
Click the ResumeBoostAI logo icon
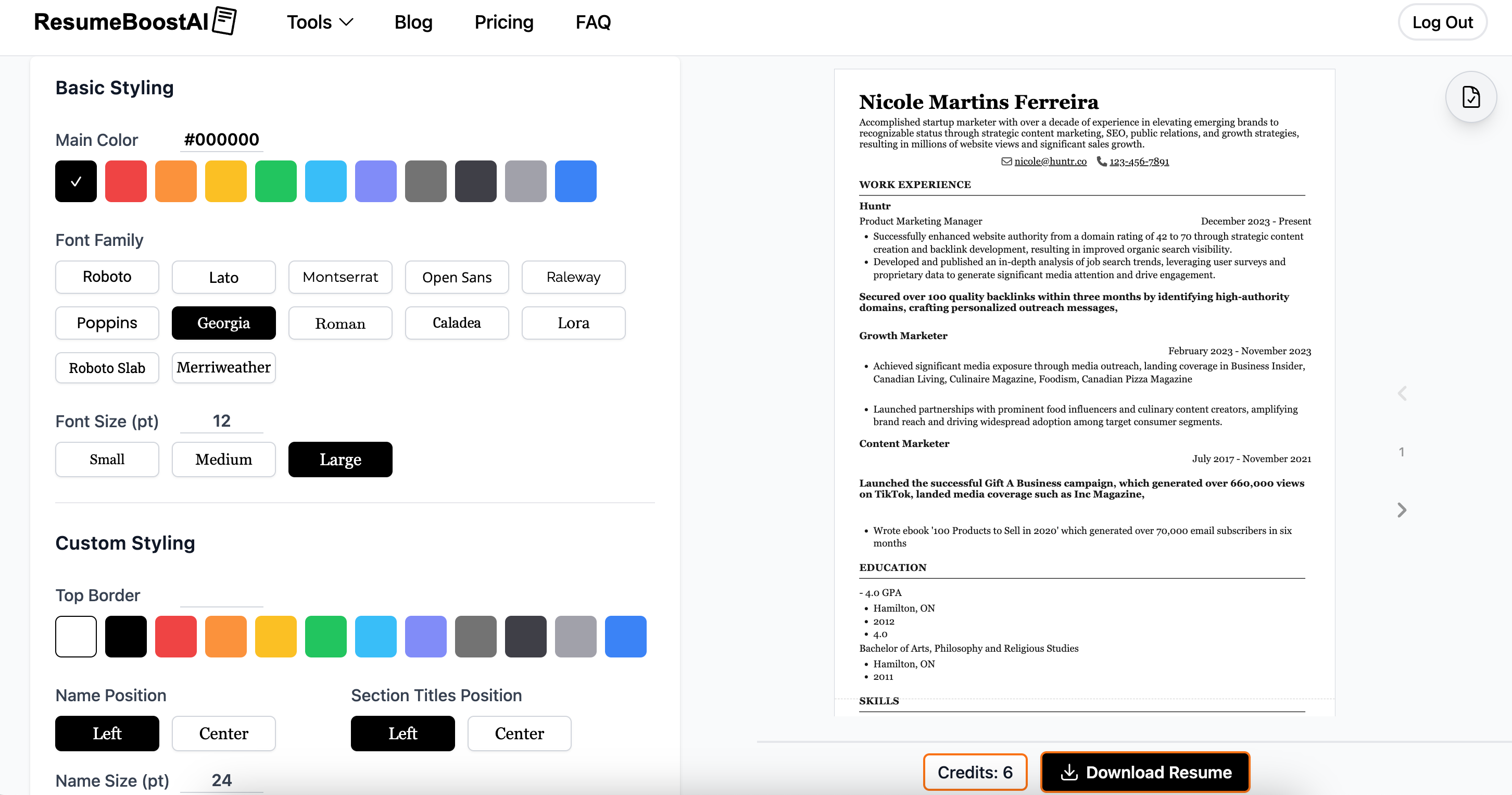[x=224, y=21]
